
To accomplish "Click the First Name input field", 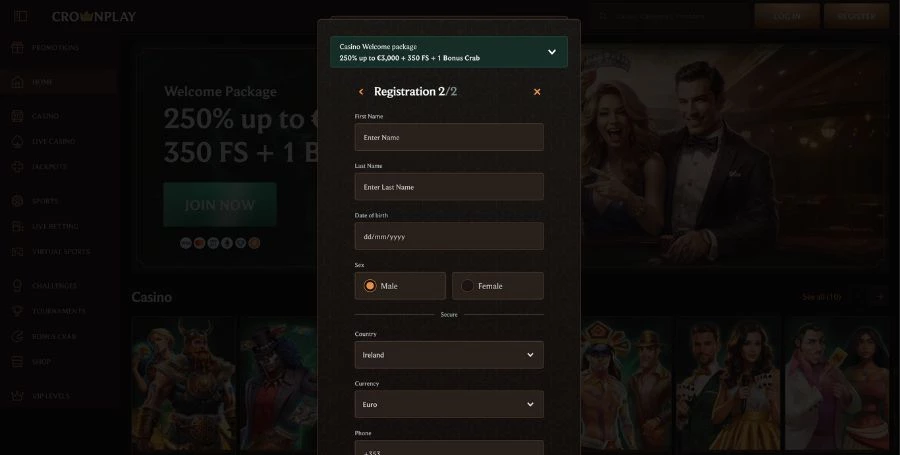I will point(449,137).
